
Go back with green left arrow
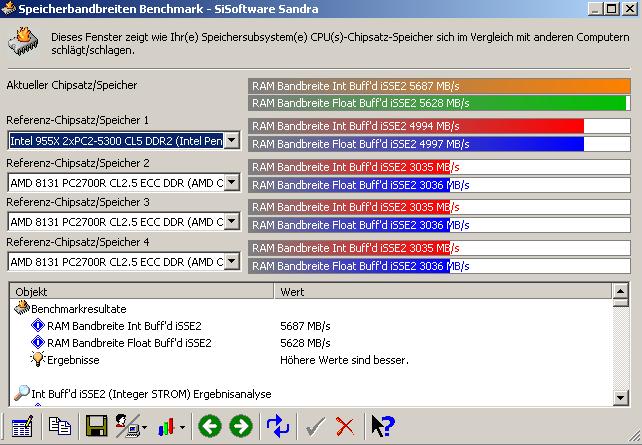coord(210,426)
